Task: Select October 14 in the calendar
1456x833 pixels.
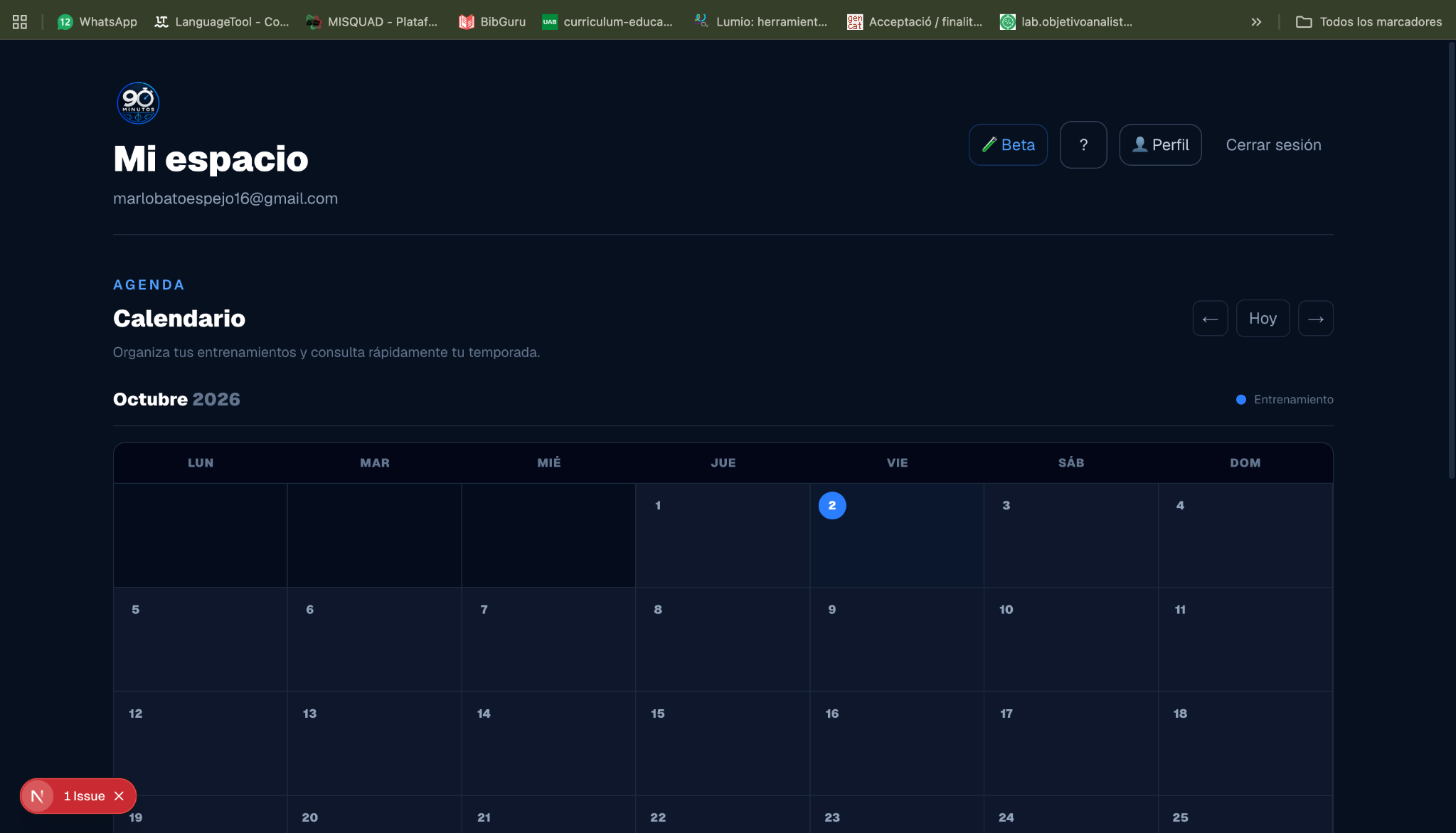Action: click(548, 743)
